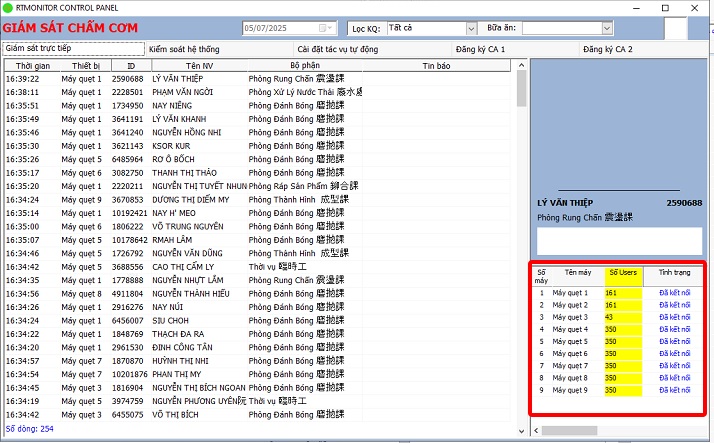Click the RTMONITOR green app icon
This screenshot has width=714, height=443.
[x=8, y=8]
